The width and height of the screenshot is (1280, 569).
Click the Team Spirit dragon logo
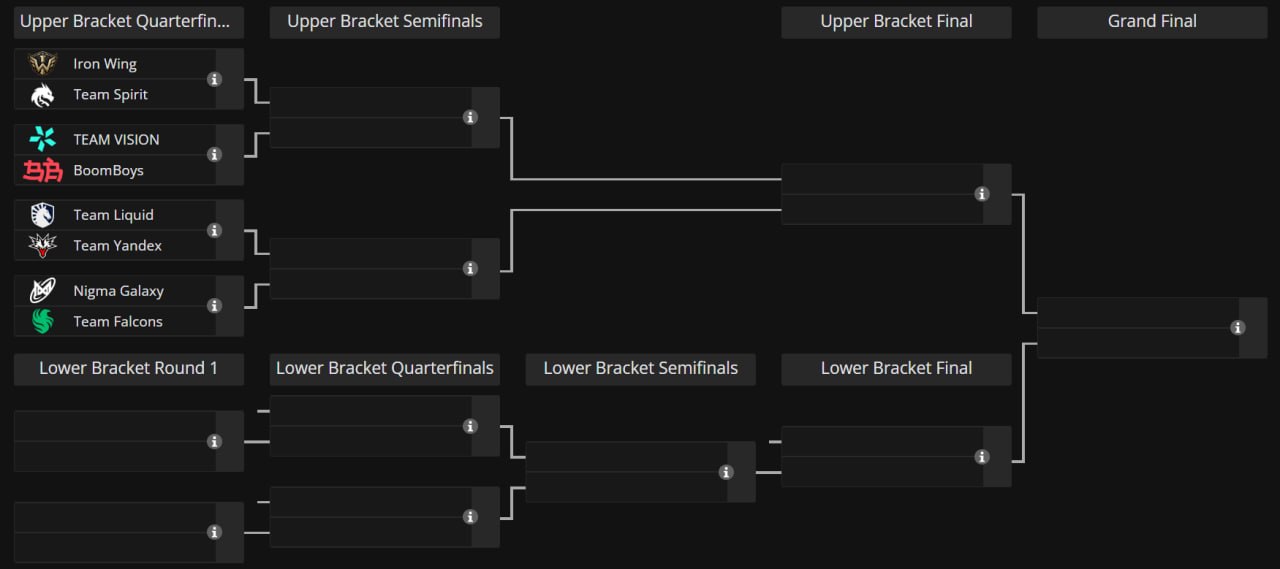pyautogui.click(x=42, y=95)
